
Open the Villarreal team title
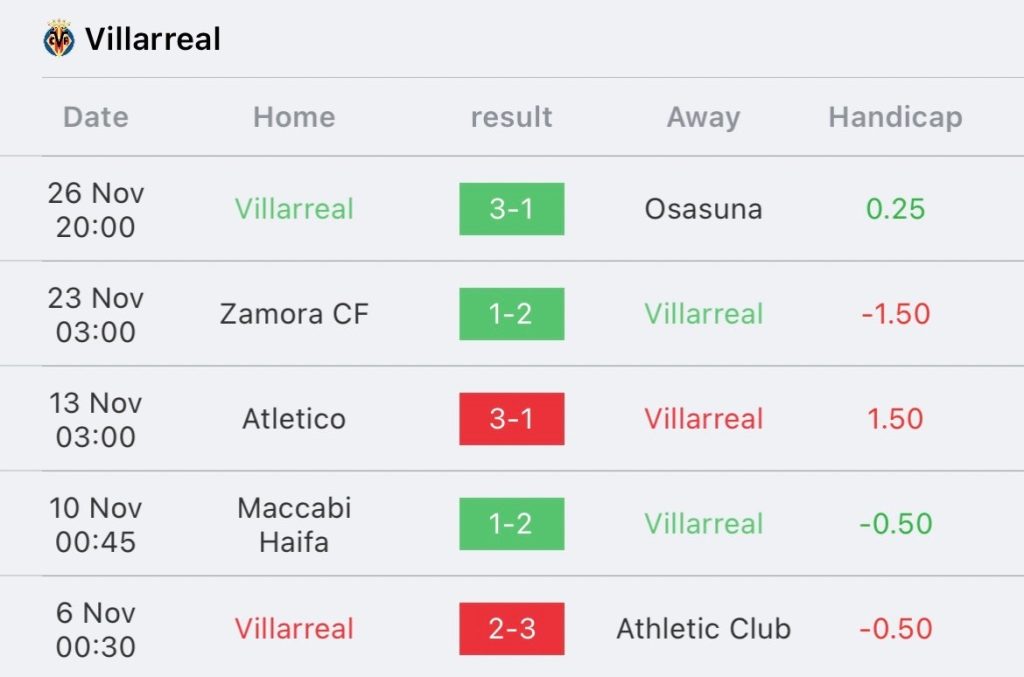tap(153, 39)
